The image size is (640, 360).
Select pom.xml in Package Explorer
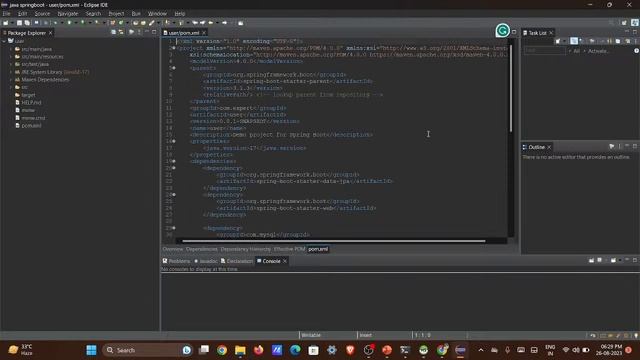click(x=31, y=126)
